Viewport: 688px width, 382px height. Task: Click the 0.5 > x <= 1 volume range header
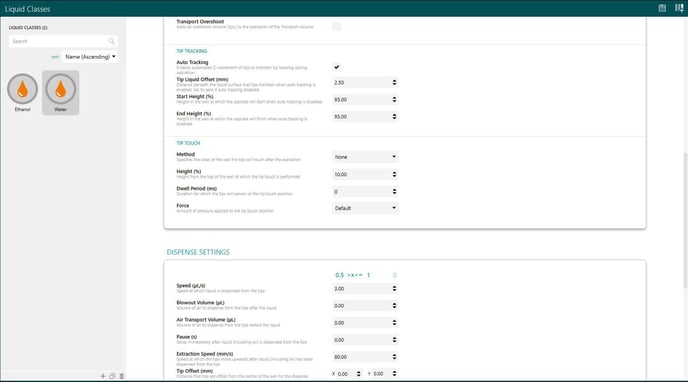pos(353,275)
